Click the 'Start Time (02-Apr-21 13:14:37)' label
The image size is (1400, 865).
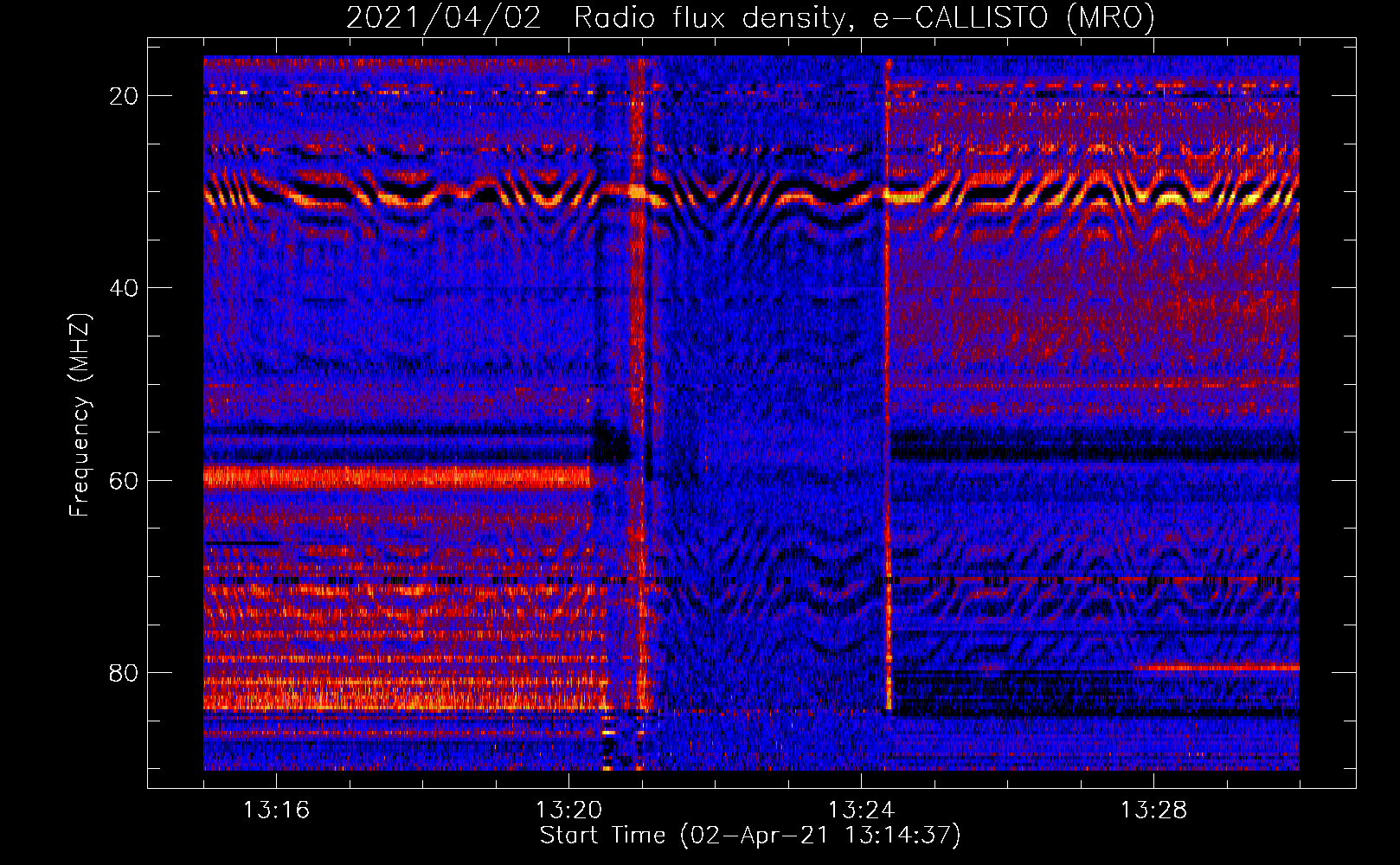750,836
